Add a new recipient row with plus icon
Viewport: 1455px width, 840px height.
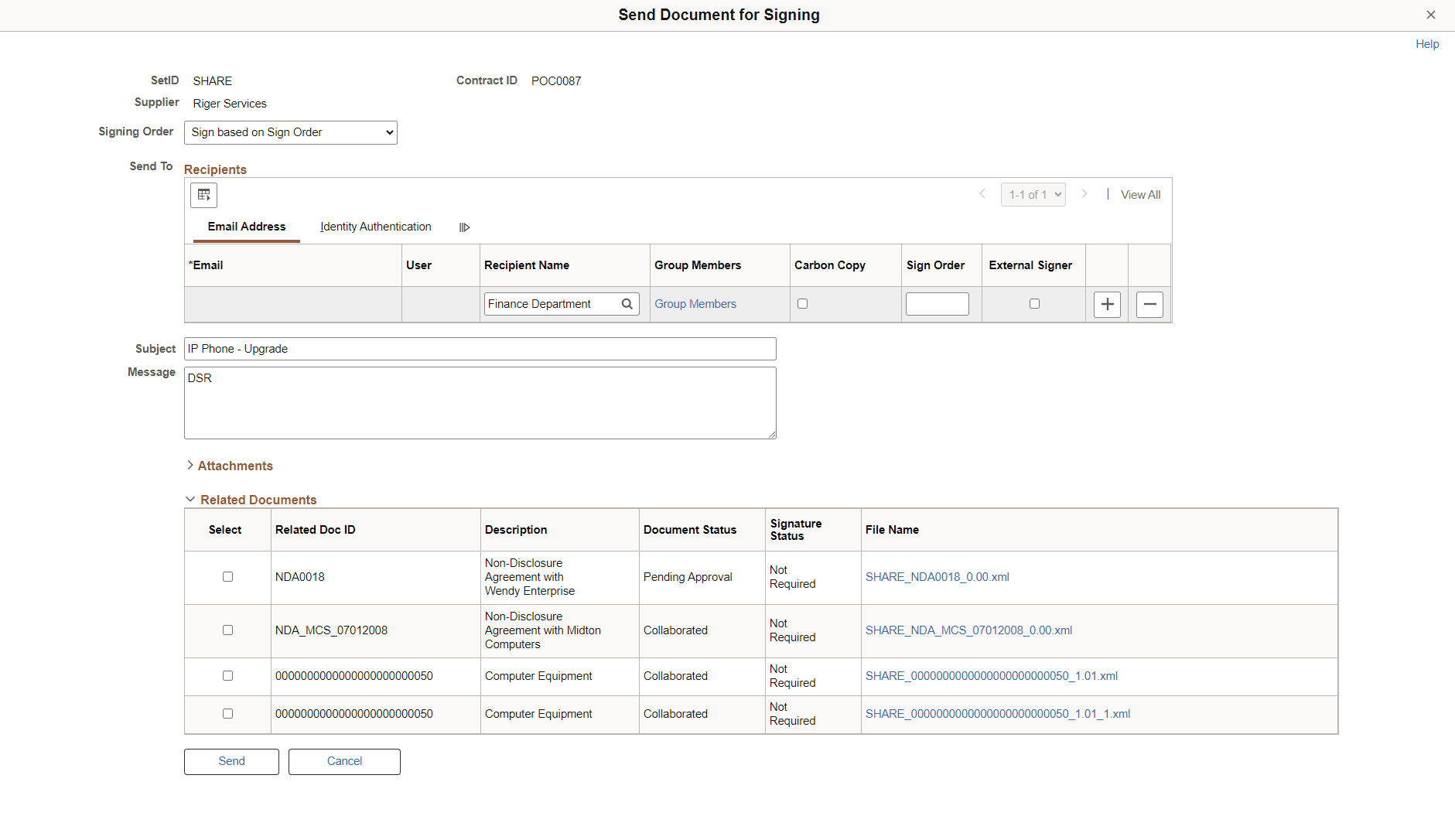tap(1107, 304)
